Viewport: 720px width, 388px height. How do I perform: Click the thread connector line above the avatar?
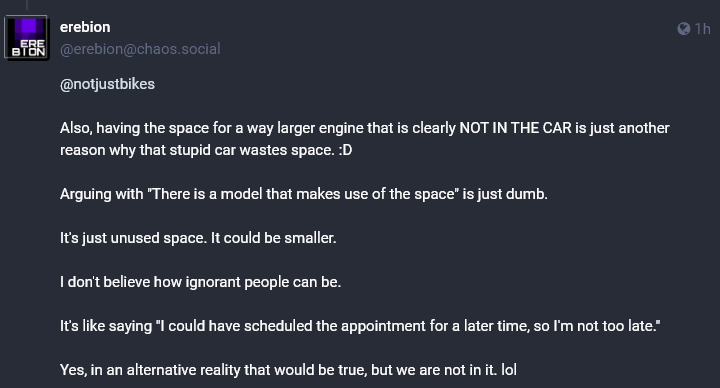click(x=27, y=5)
